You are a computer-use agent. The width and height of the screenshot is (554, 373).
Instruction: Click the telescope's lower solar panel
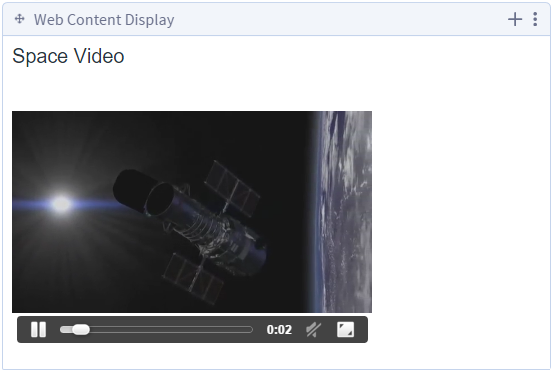[193, 278]
